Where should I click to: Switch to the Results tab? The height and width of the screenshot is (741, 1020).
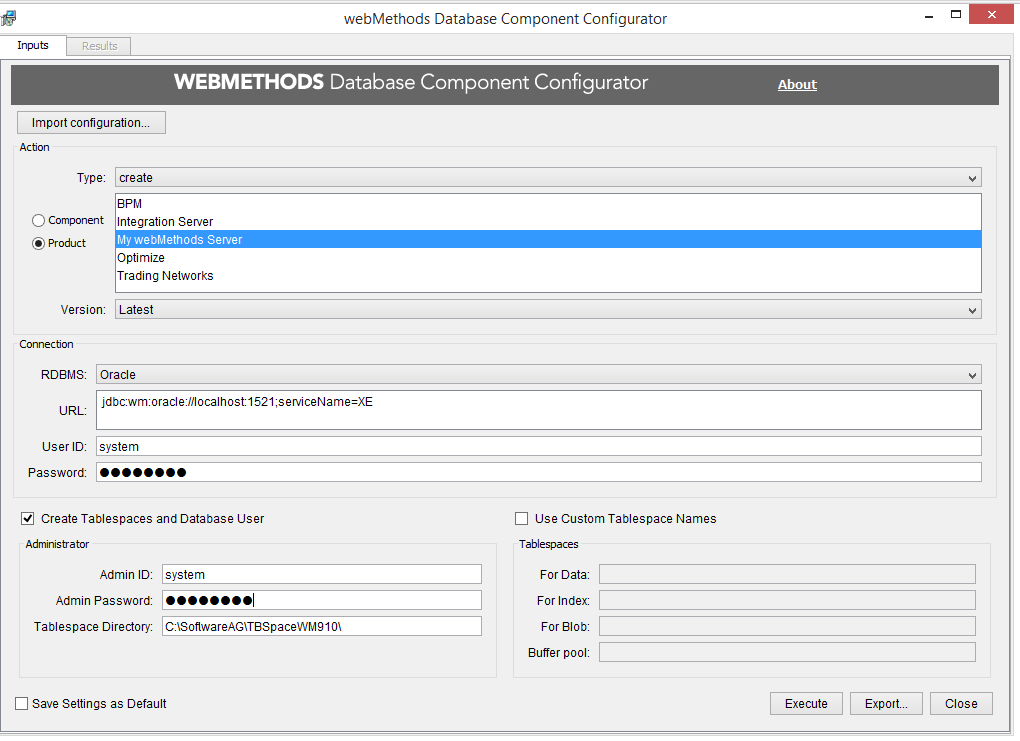click(x=99, y=46)
